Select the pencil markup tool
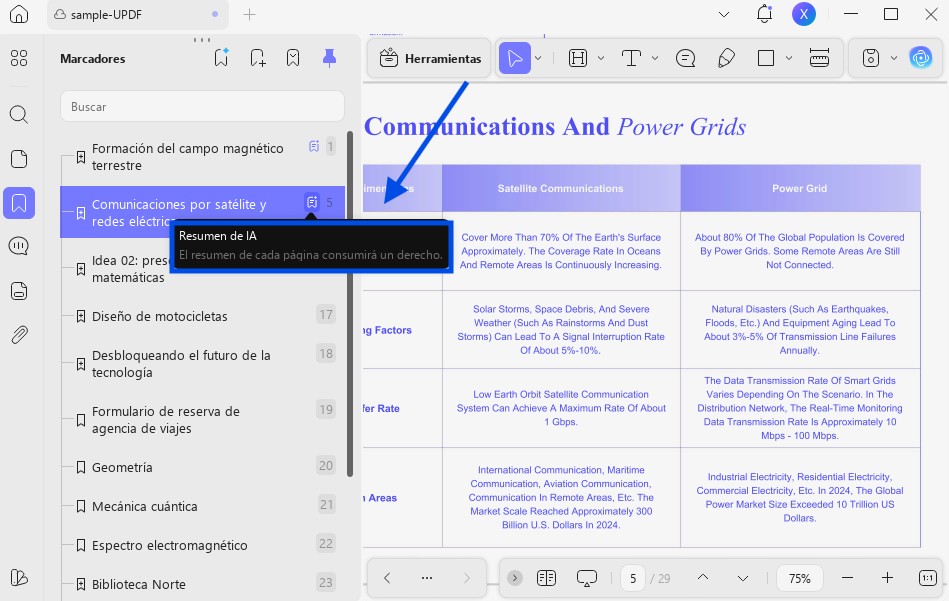 tap(727, 58)
